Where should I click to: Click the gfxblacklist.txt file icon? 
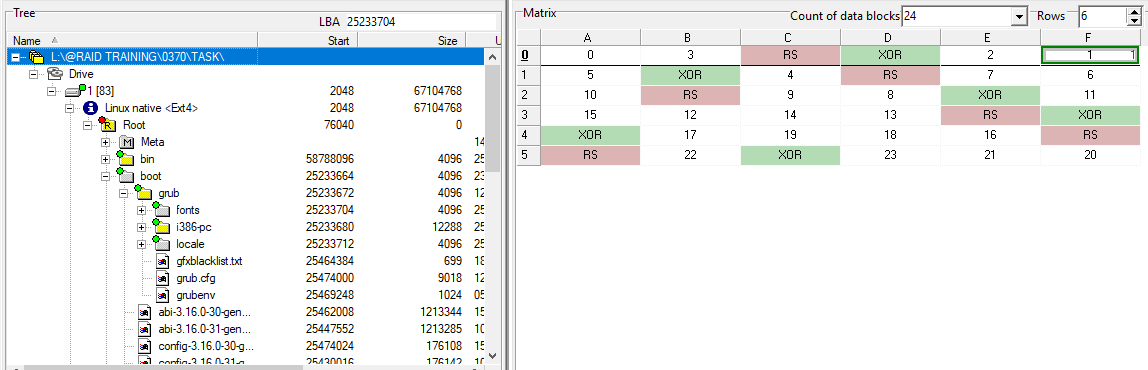pos(163,261)
